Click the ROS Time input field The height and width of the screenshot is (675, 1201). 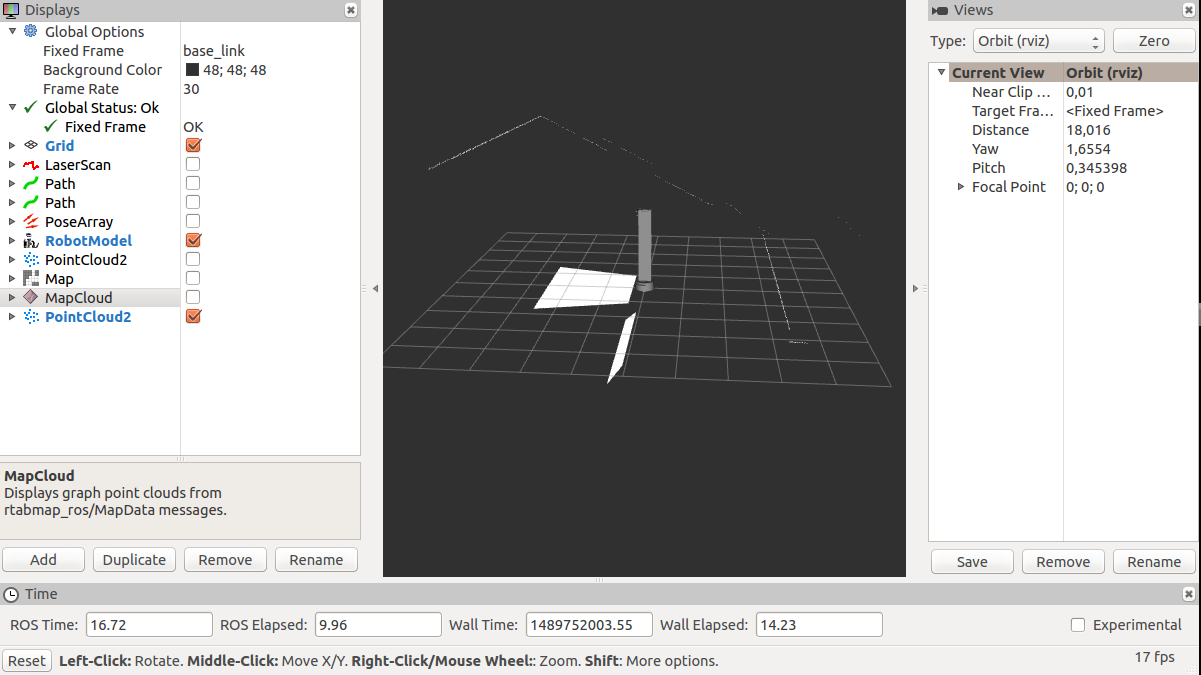[x=148, y=625]
